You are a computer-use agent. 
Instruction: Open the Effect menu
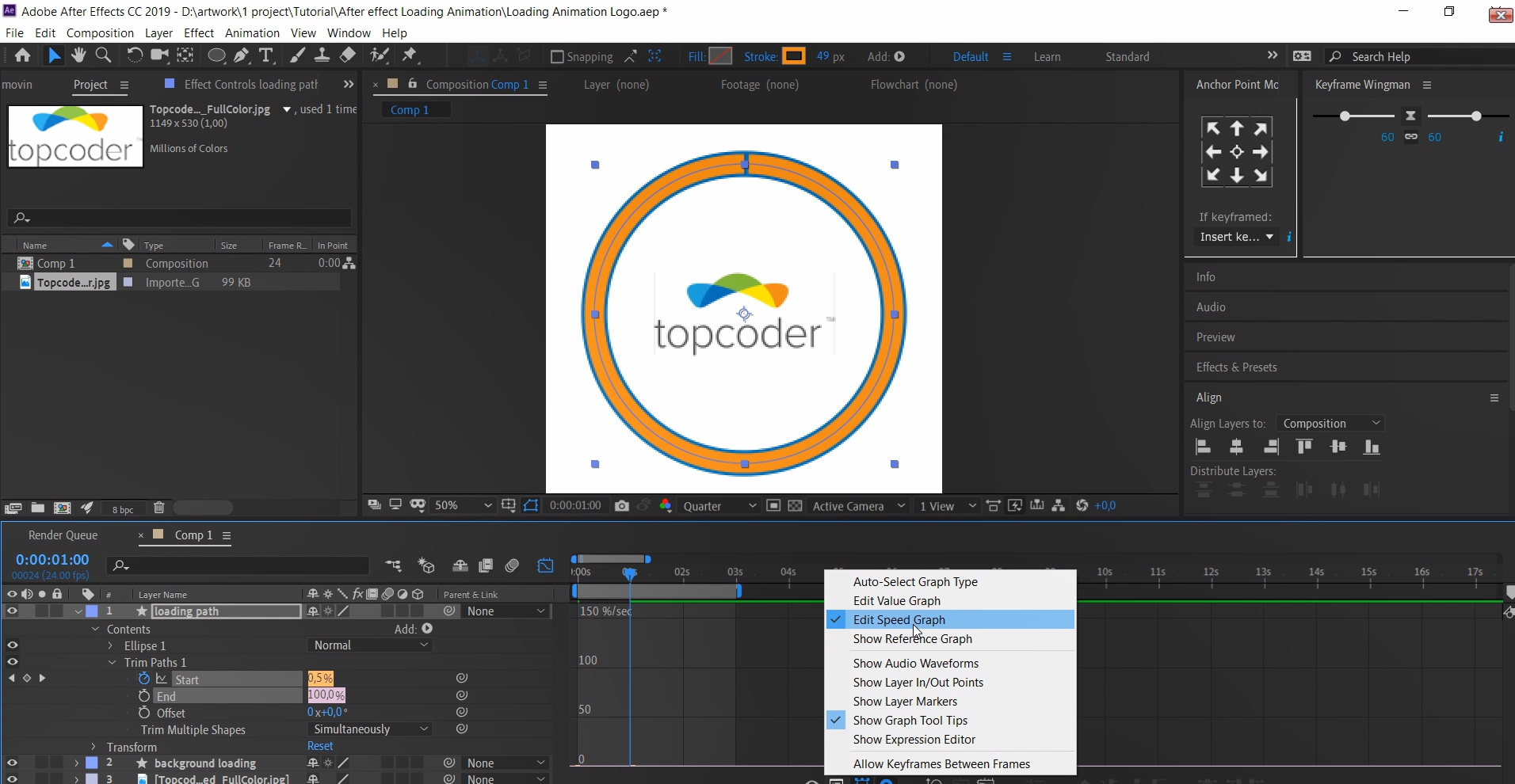coord(199,32)
